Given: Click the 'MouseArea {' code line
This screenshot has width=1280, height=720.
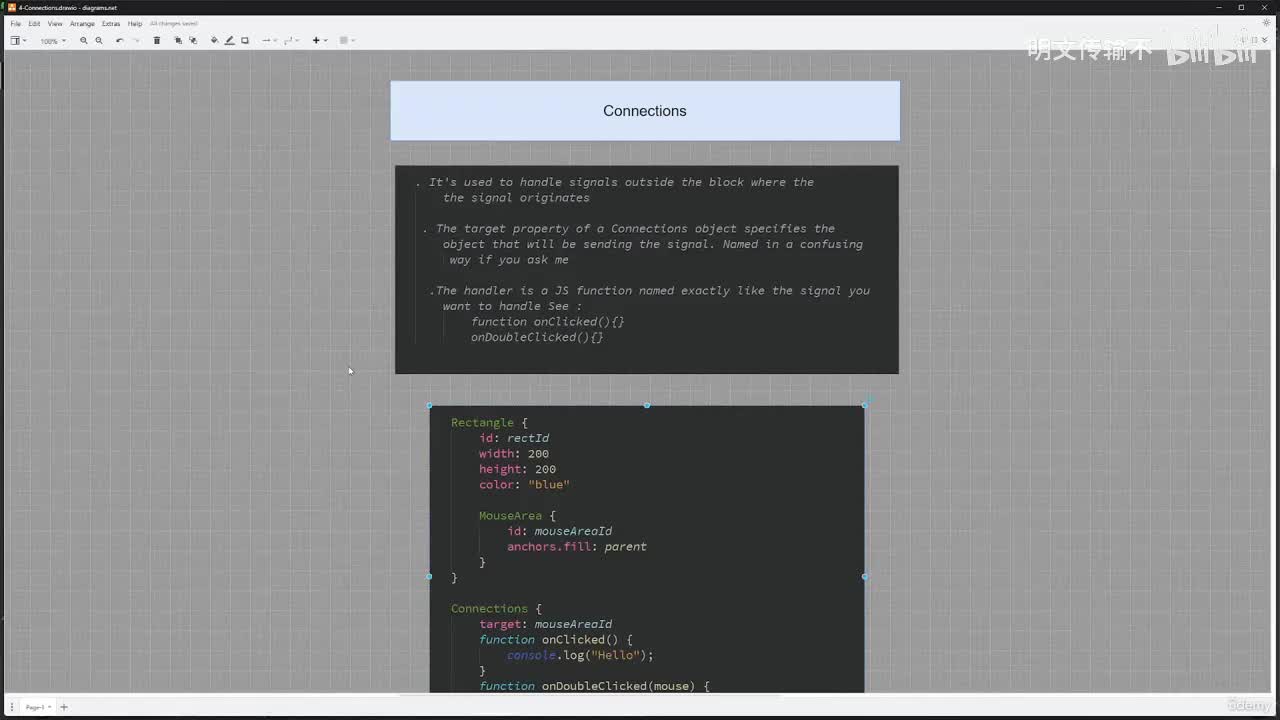Looking at the screenshot, I should point(517,516).
